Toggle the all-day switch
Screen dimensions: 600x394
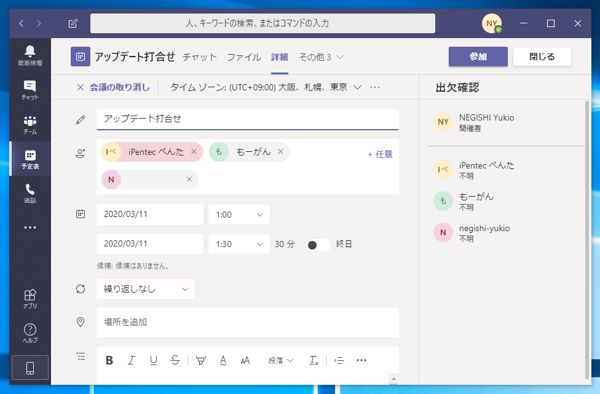[x=318, y=245]
